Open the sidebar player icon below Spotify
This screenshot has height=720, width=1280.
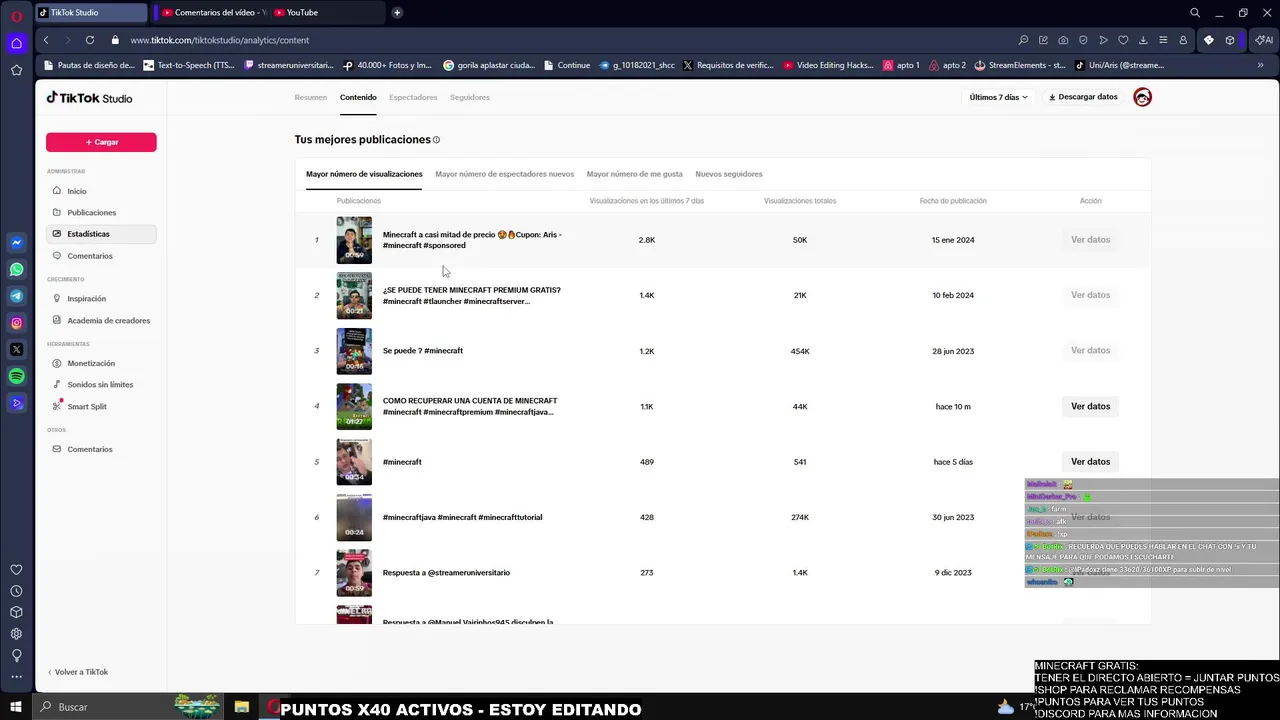point(16,404)
